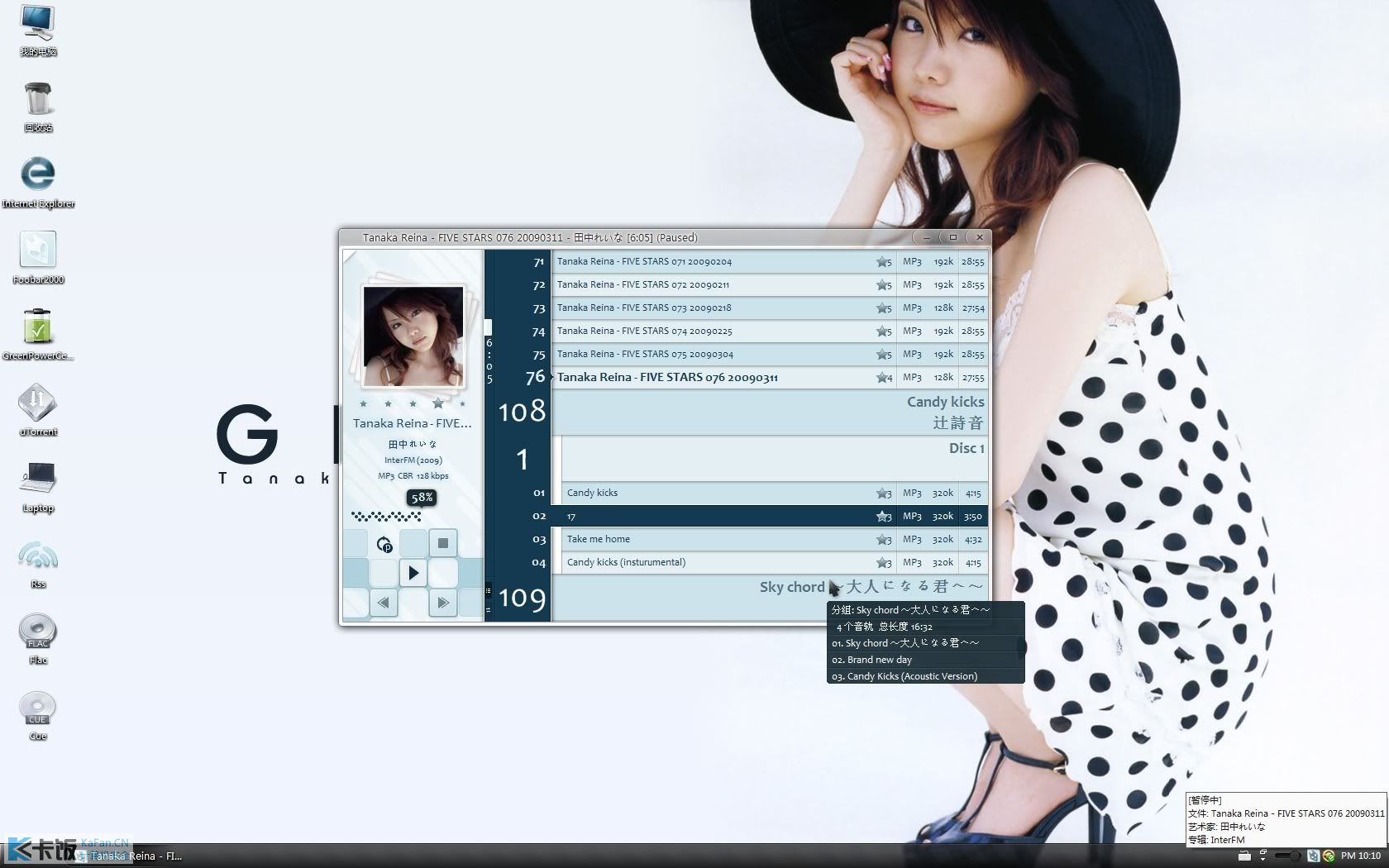Click the Play button in the player
The image size is (1389, 868).
tap(413, 573)
